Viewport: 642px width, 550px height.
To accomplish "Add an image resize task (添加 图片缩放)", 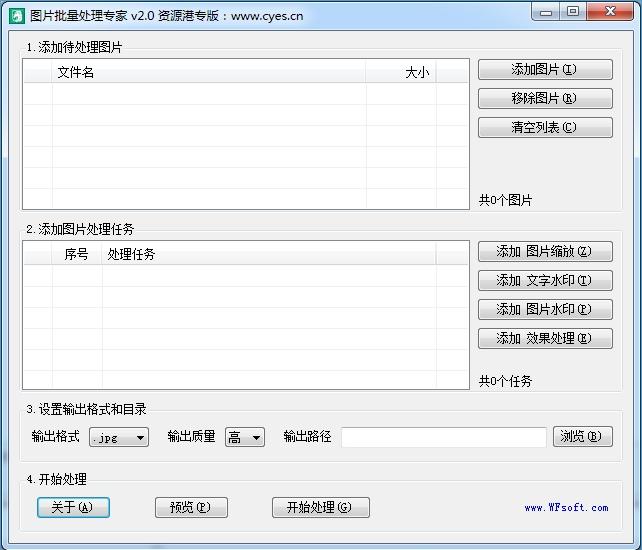I will click(545, 252).
